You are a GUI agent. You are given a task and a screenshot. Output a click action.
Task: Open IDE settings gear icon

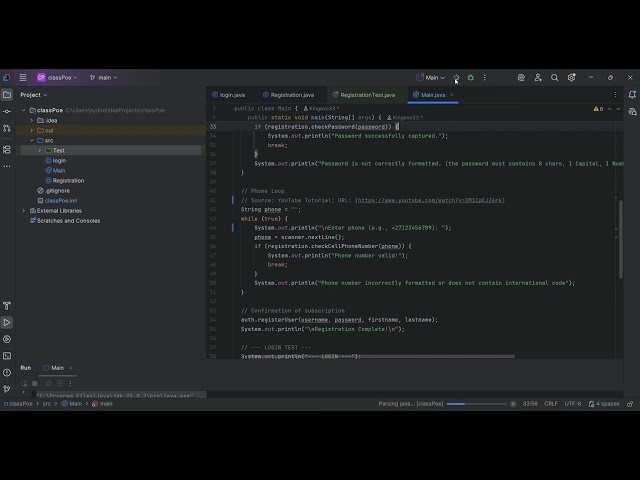pos(571,77)
